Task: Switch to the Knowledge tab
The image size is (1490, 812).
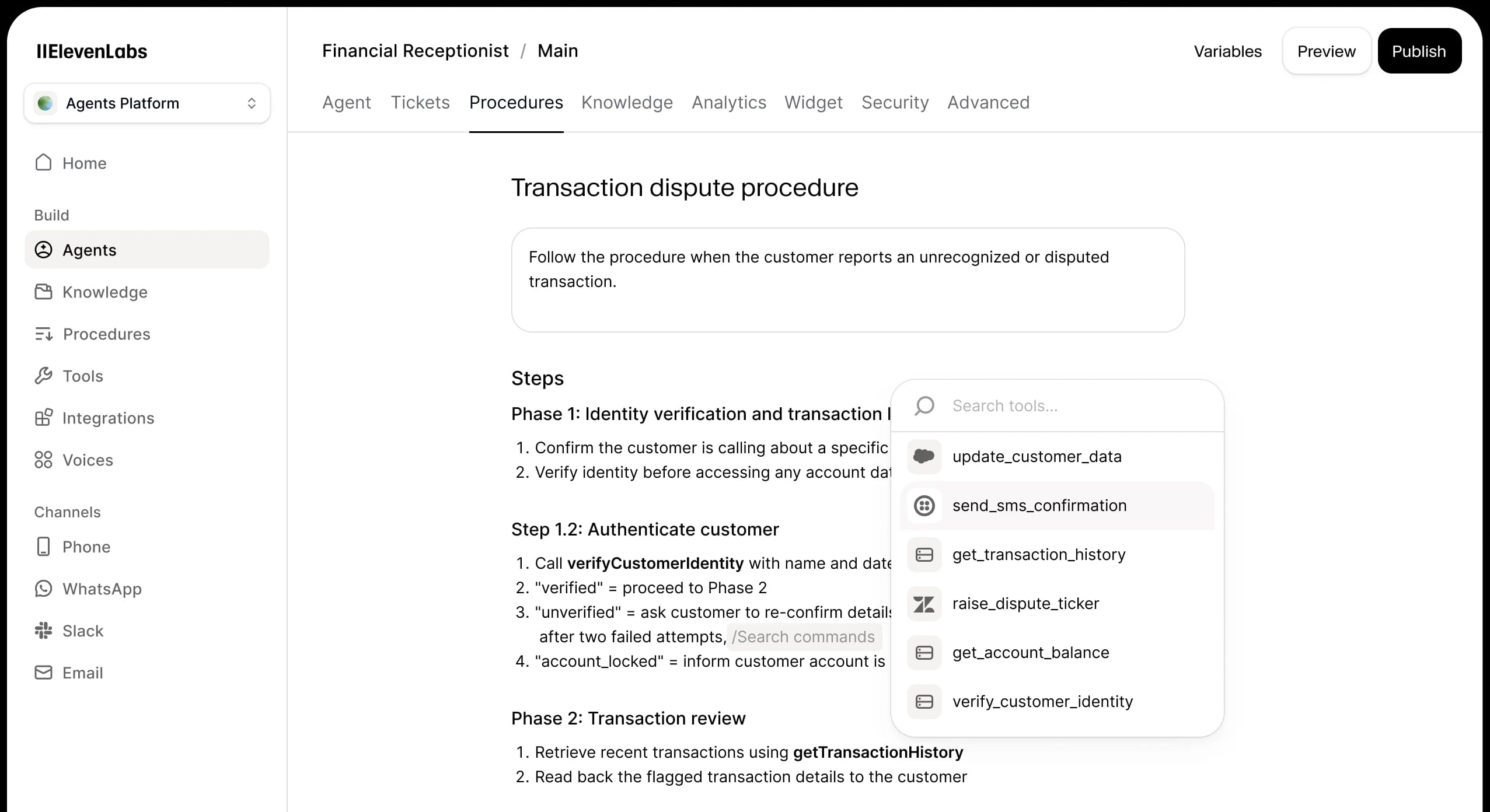Action: click(627, 103)
